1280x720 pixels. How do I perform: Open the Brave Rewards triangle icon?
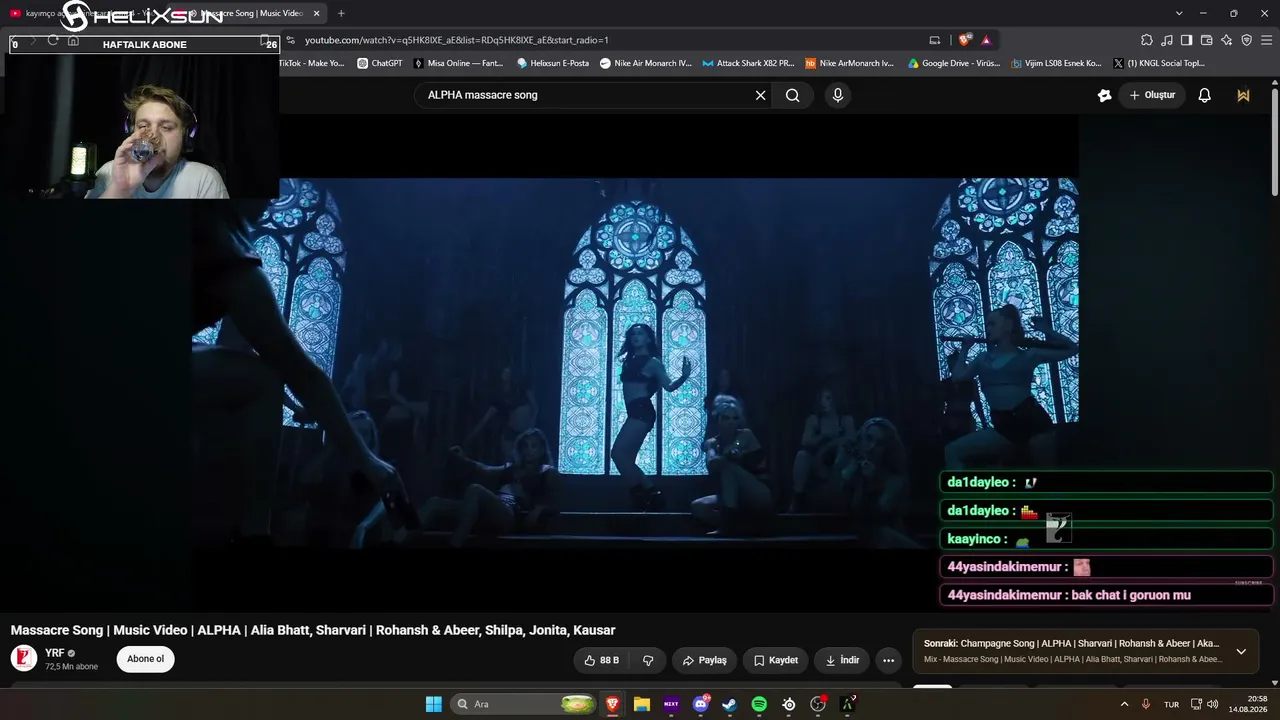tap(986, 40)
